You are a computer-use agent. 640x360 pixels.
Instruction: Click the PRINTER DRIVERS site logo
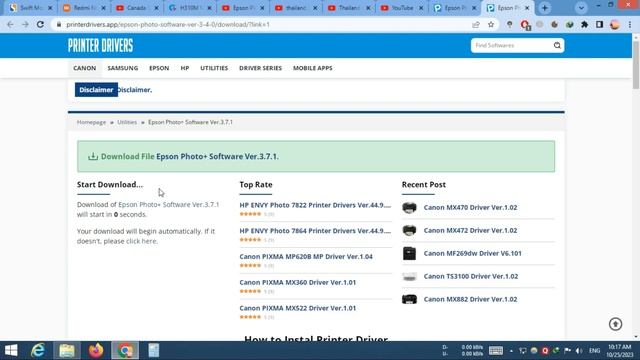point(100,45)
